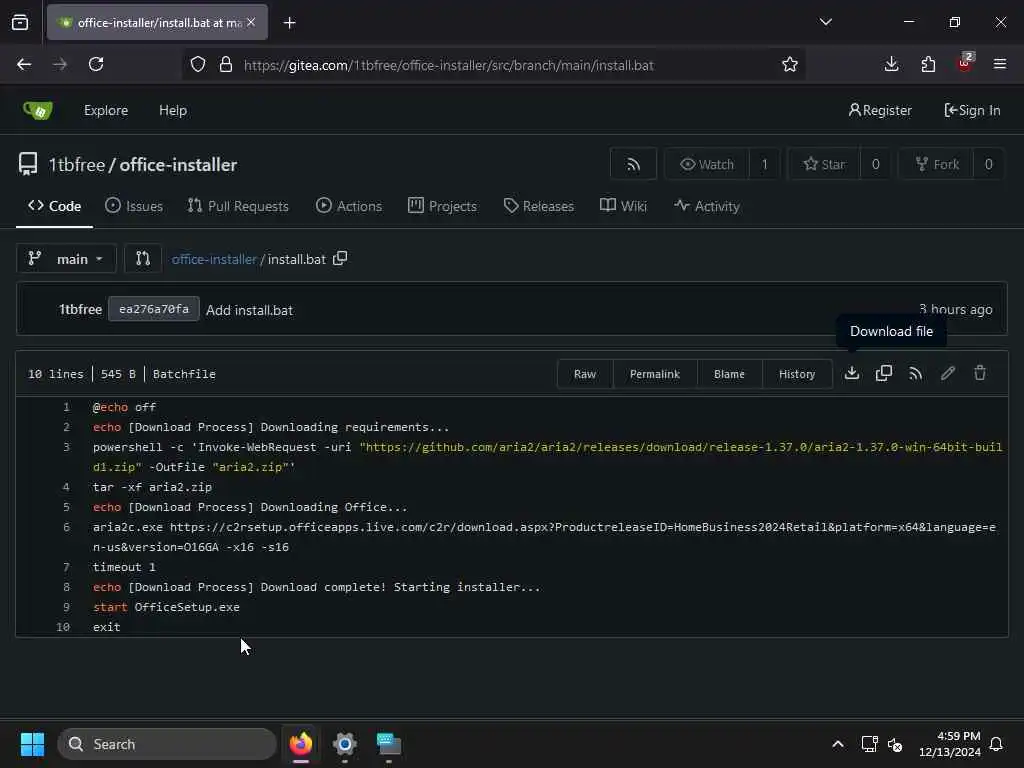
Task: Open the Firefox extensions puzzle icon
Action: coord(928,65)
